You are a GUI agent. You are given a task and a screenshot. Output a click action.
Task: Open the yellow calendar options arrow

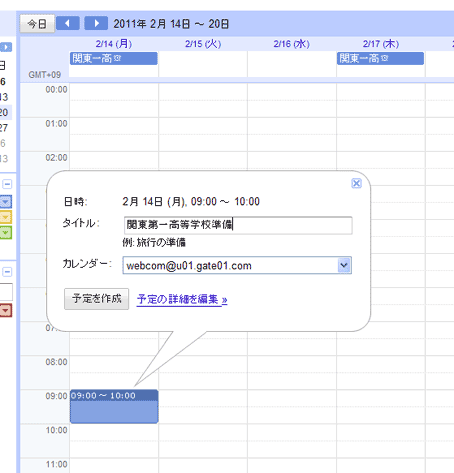point(6,217)
